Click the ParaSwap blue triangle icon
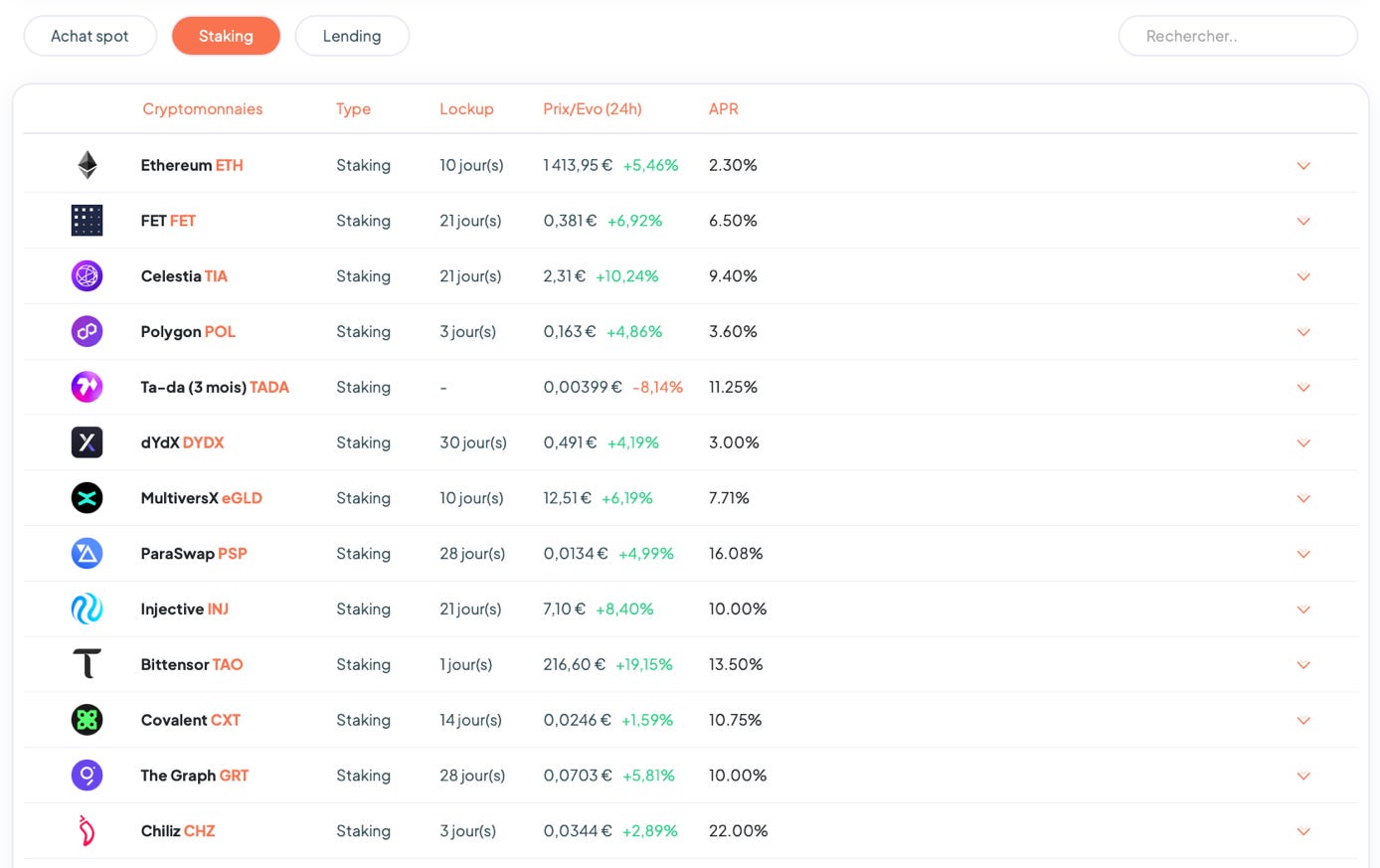 coord(87,554)
